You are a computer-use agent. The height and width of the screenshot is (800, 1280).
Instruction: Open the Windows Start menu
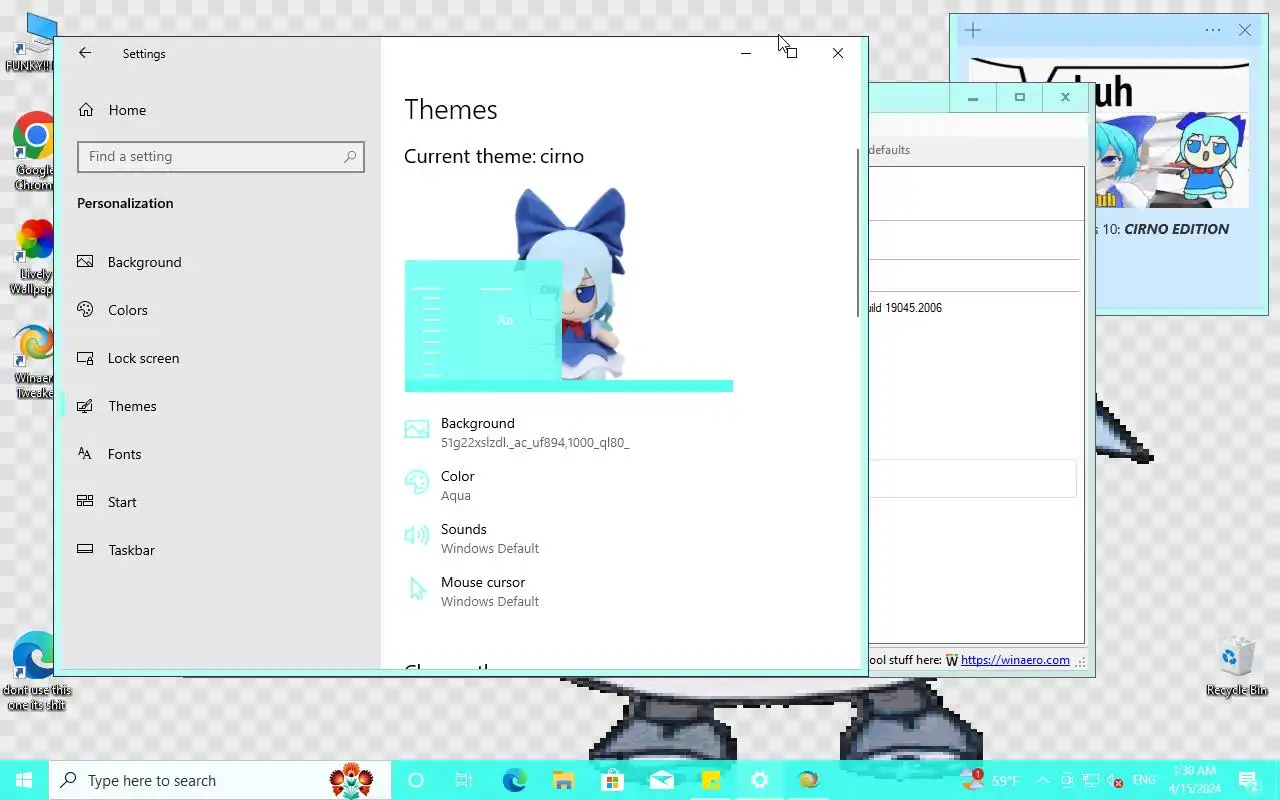(24, 781)
